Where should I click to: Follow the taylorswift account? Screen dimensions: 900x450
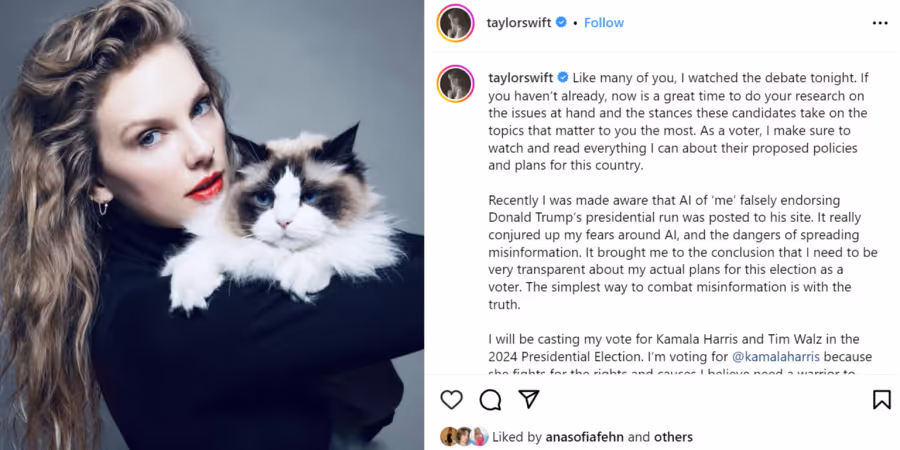(x=604, y=22)
